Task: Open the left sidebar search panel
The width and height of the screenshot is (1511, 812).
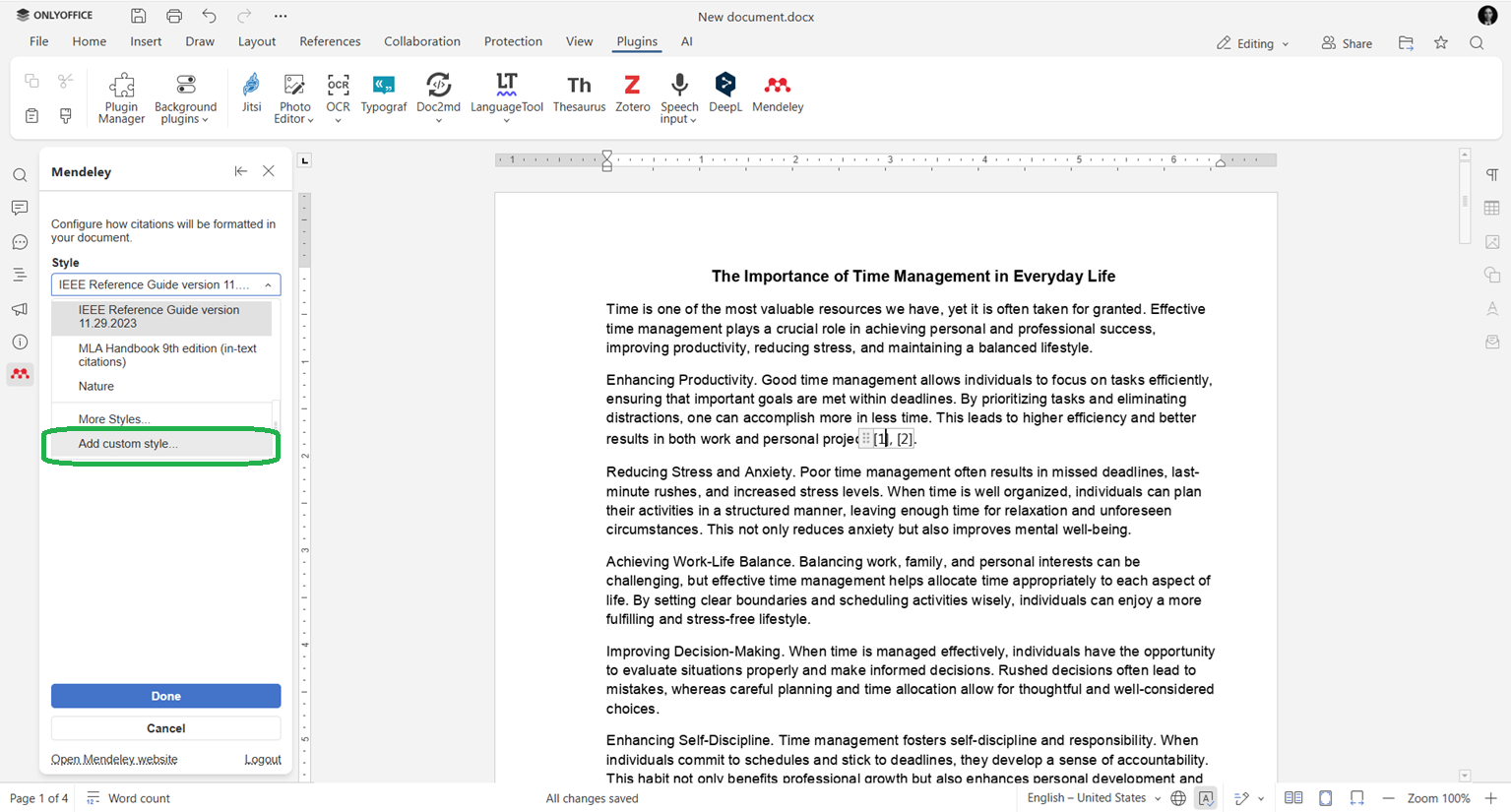Action: pyautogui.click(x=20, y=175)
